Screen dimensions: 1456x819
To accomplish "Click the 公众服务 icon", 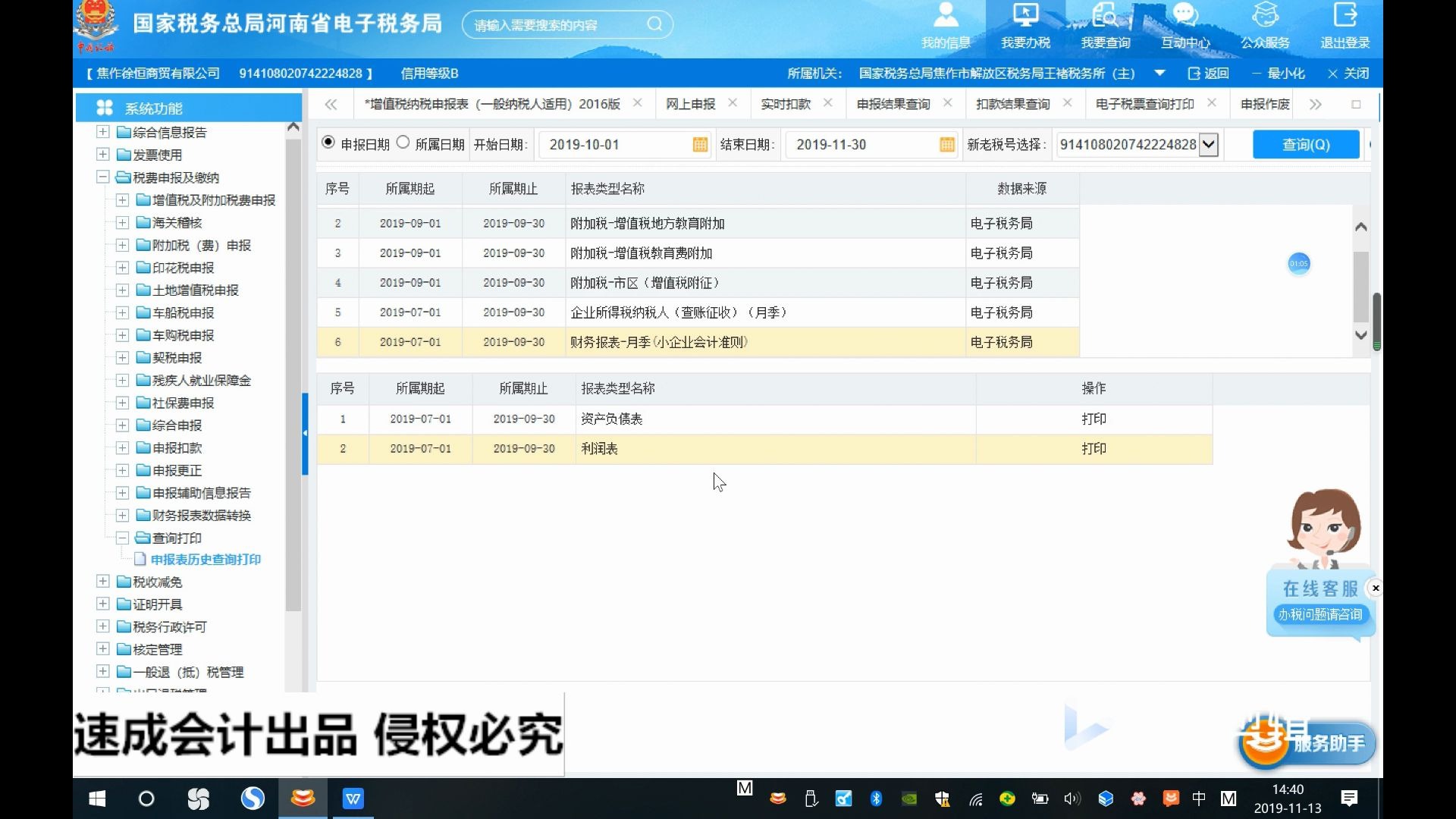I will pos(1265,15).
